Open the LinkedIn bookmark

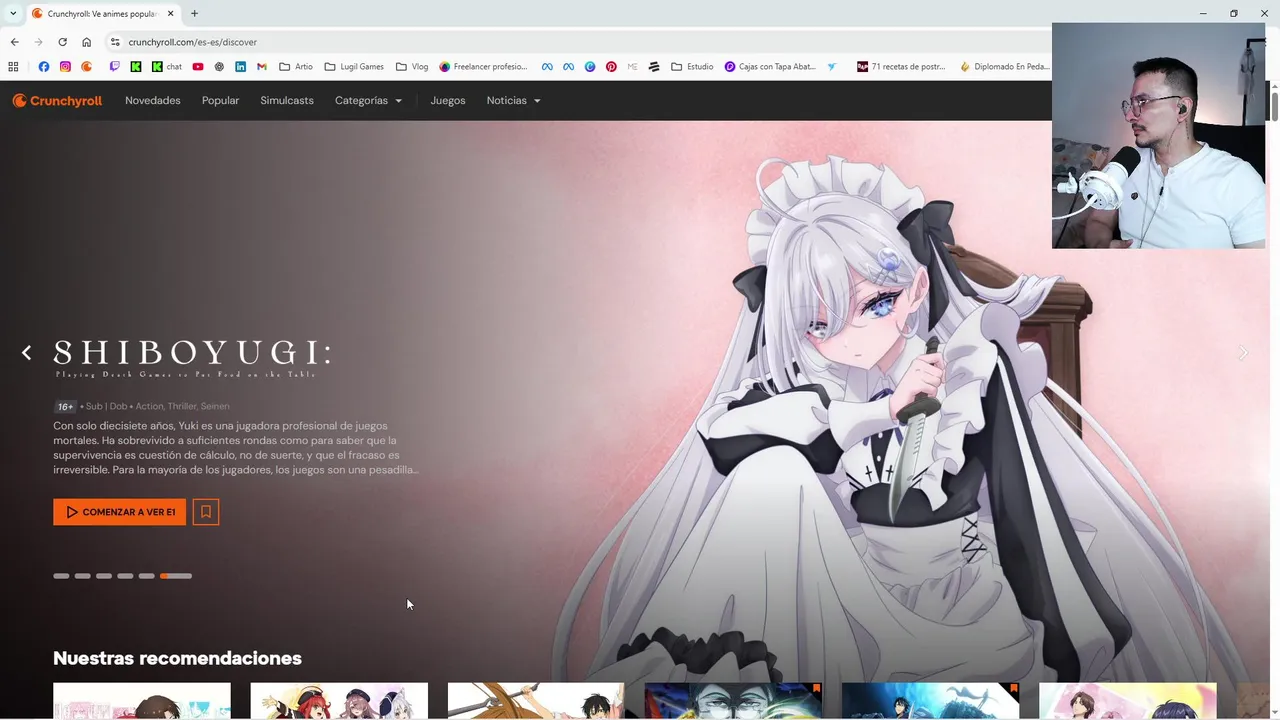tap(241, 67)
